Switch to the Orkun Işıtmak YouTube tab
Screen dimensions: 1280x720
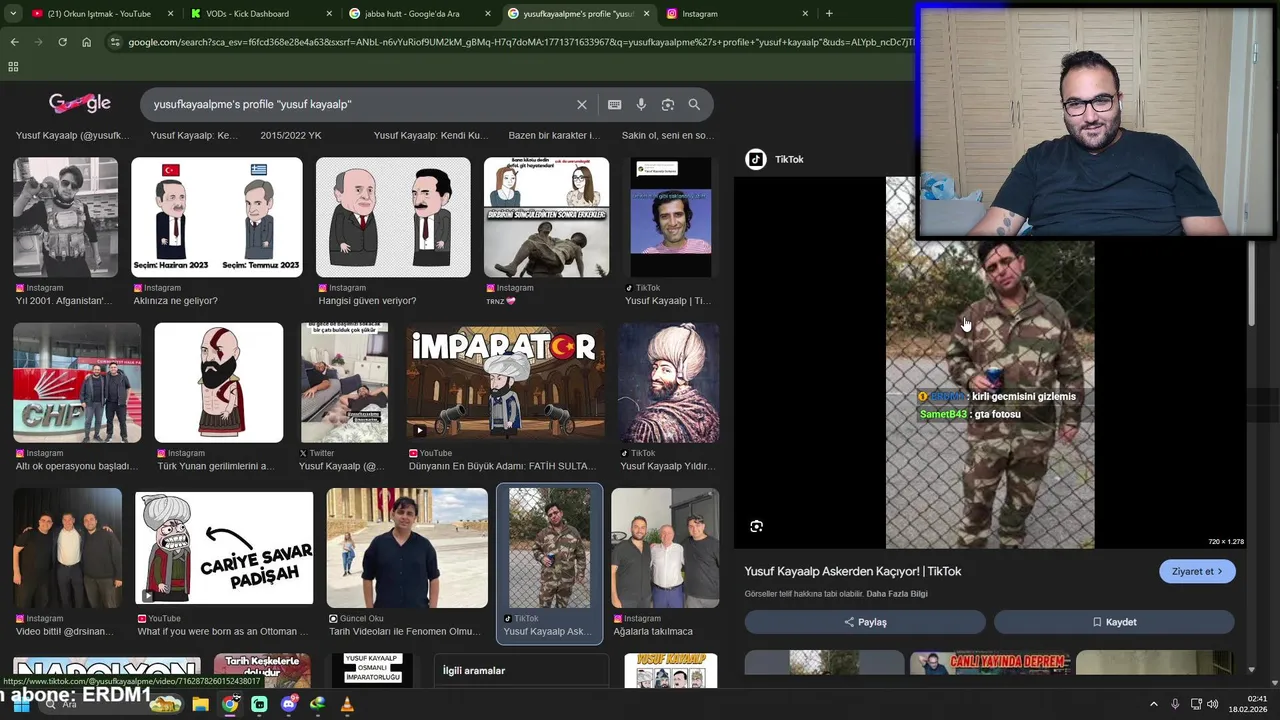(x=100, y=14)
